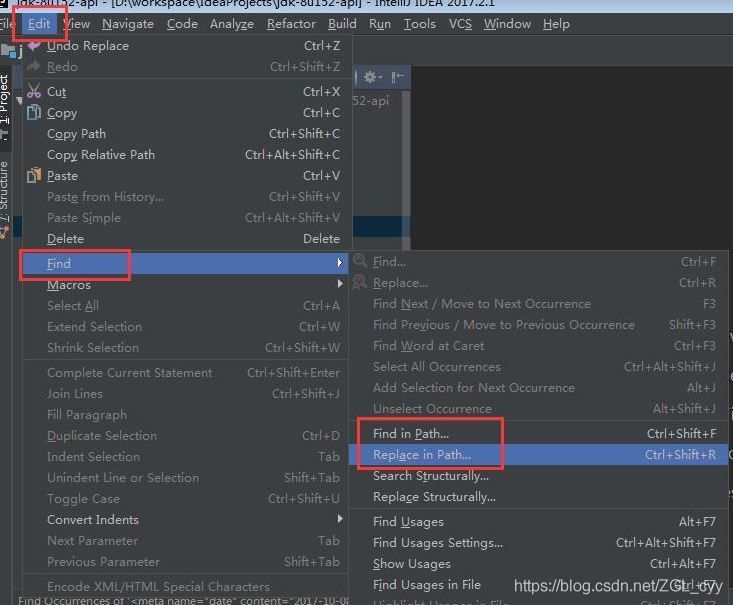Click the Undo Replace arrow icon
Viewport: 733px width, 605px height.
[34, 46]
